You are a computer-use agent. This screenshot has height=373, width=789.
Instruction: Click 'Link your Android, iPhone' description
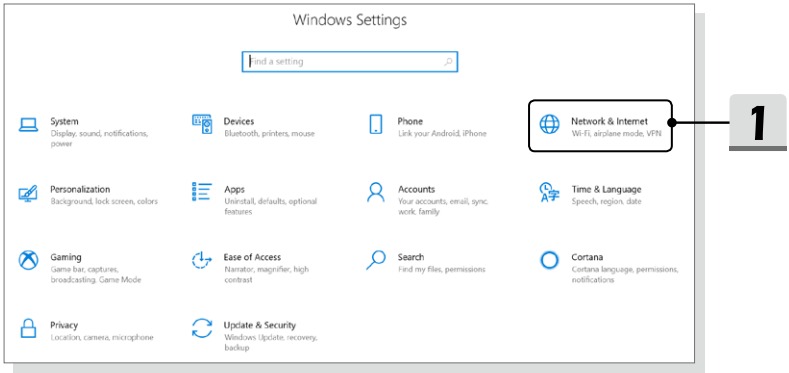442,134
